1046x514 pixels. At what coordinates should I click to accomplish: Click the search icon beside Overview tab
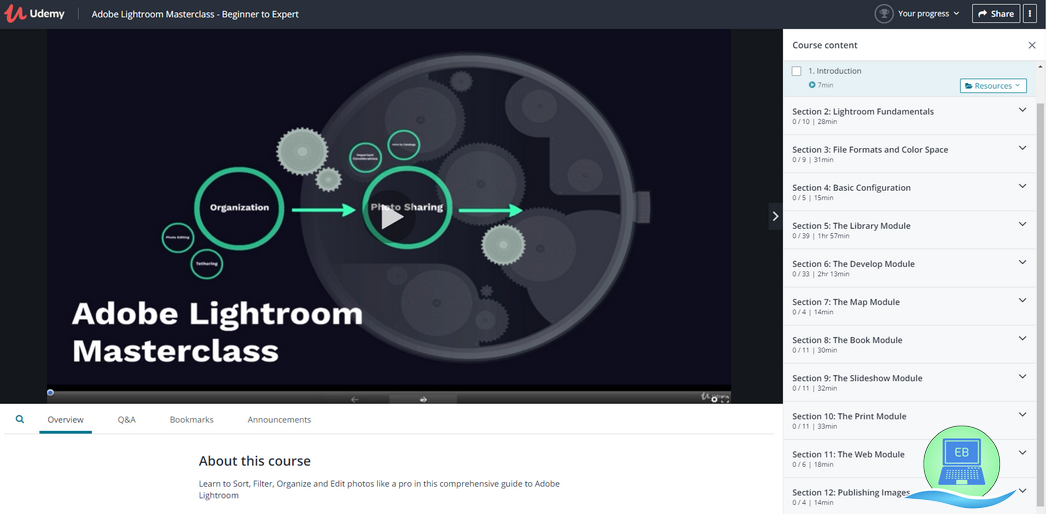click(19, 419)
